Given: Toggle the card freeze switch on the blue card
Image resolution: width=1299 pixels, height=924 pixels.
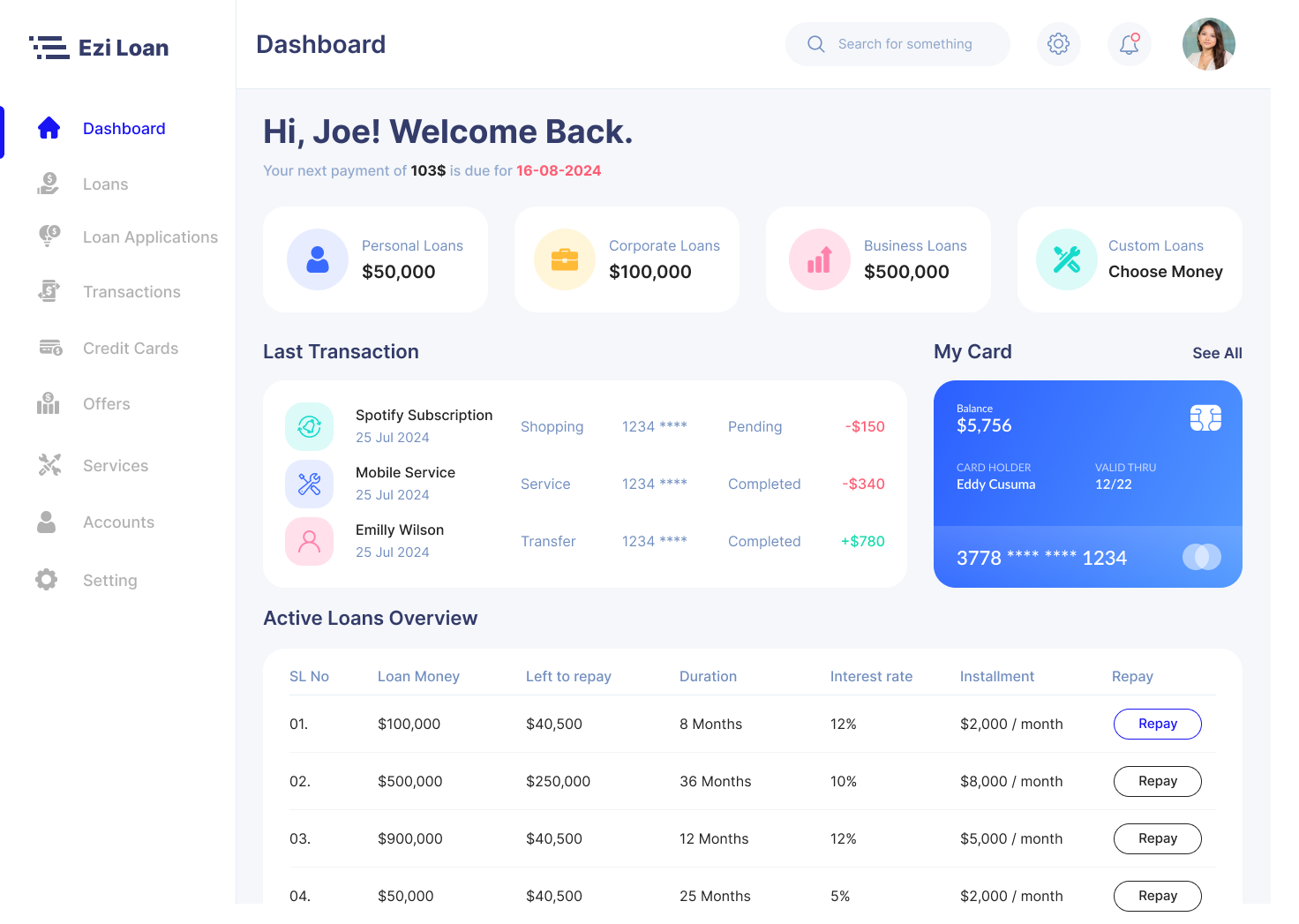Looking at the screenshot, I should coord(1201,557).
